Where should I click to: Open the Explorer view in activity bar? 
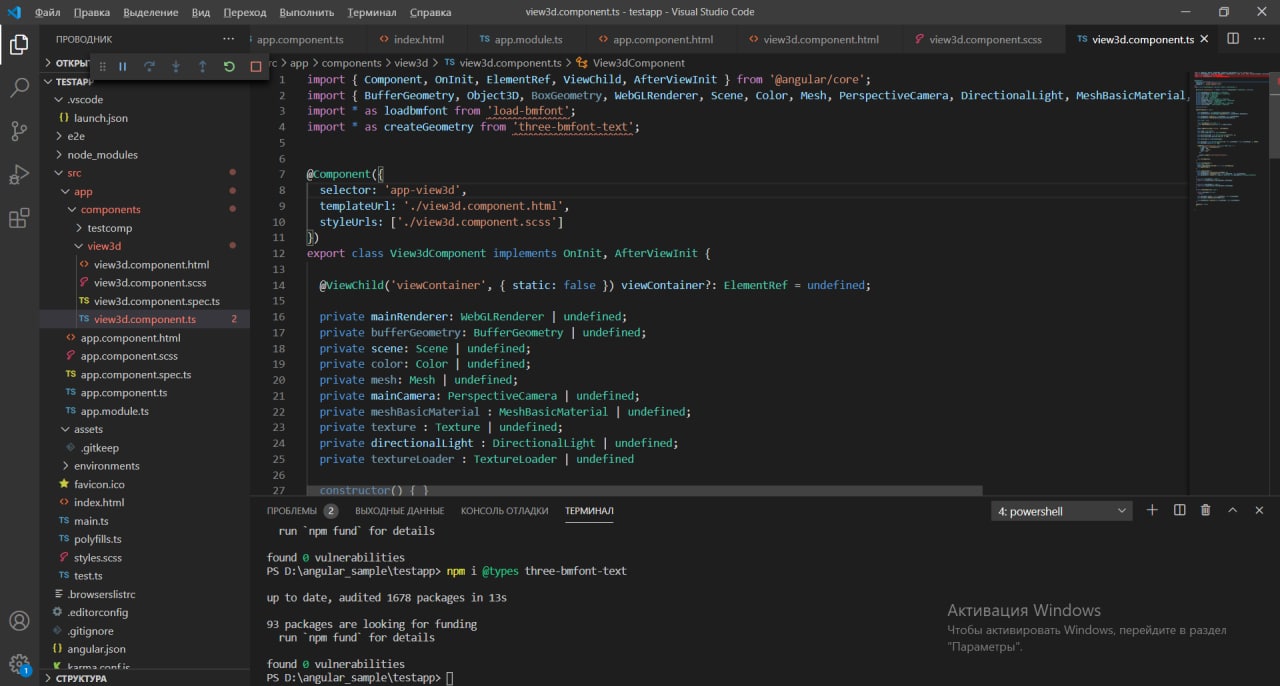(x=19, y=44)
